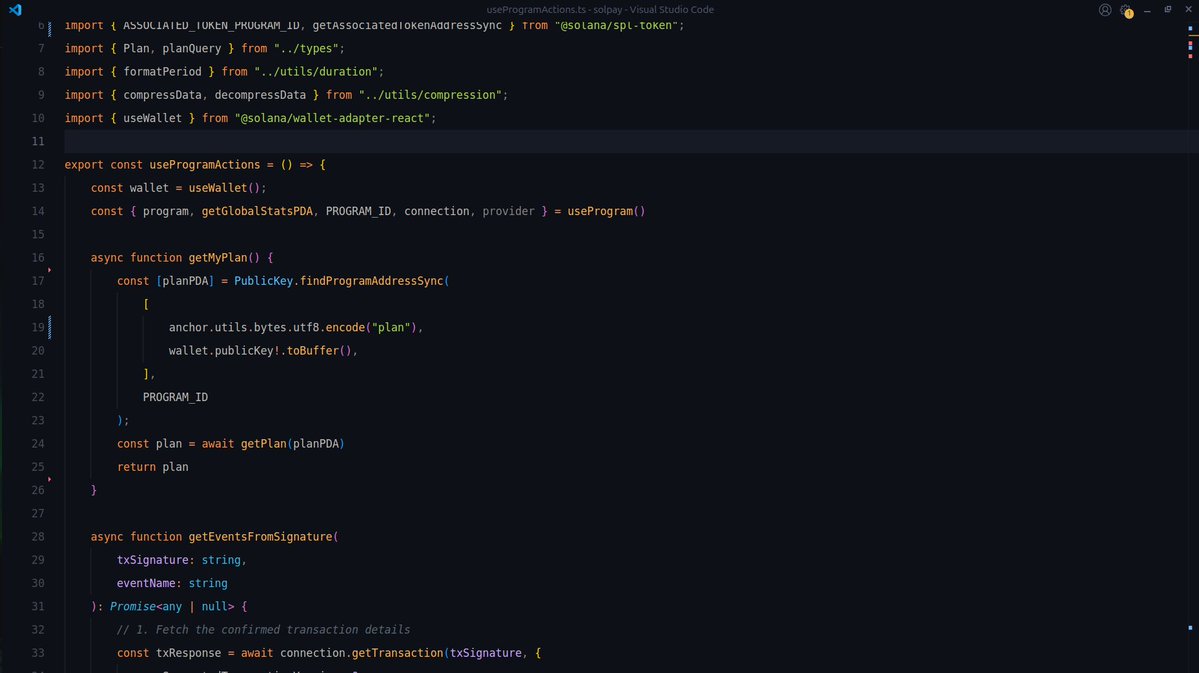Click the fold-end marker near line 26
1199x673 pixels.
click(x=50, y=480)
